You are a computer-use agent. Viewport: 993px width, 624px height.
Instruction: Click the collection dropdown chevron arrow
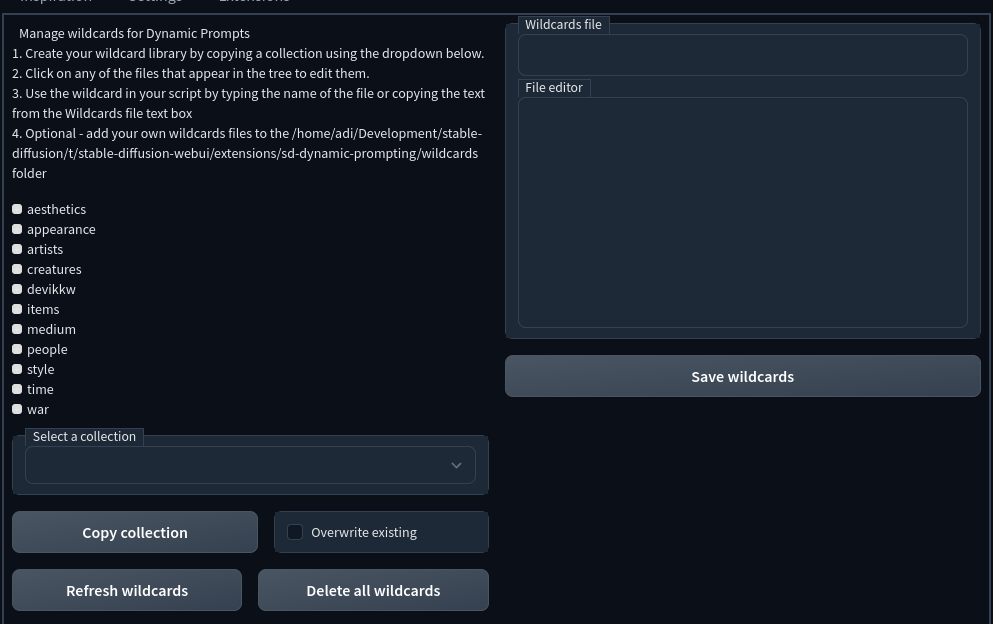(x=456, y=465)
